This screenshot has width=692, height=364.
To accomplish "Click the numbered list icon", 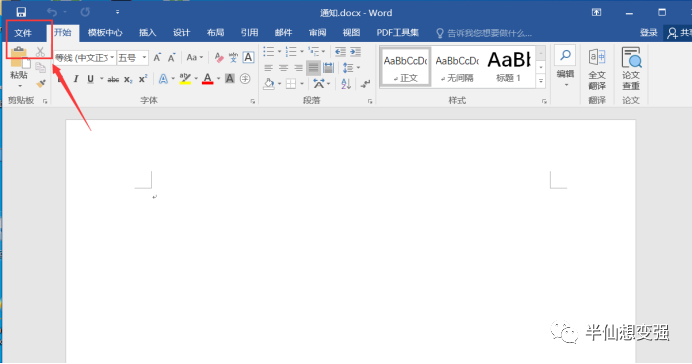I will [291, 52].
